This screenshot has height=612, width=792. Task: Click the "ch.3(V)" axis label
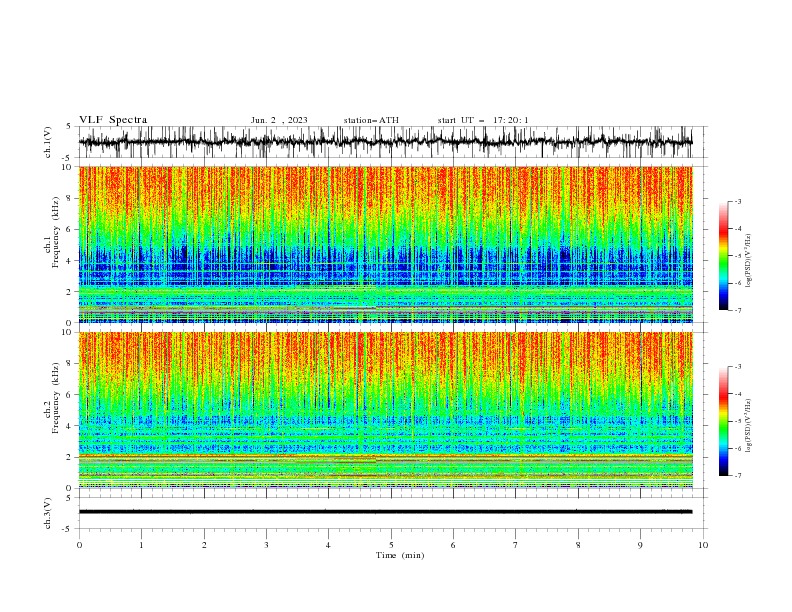(47, 513)
